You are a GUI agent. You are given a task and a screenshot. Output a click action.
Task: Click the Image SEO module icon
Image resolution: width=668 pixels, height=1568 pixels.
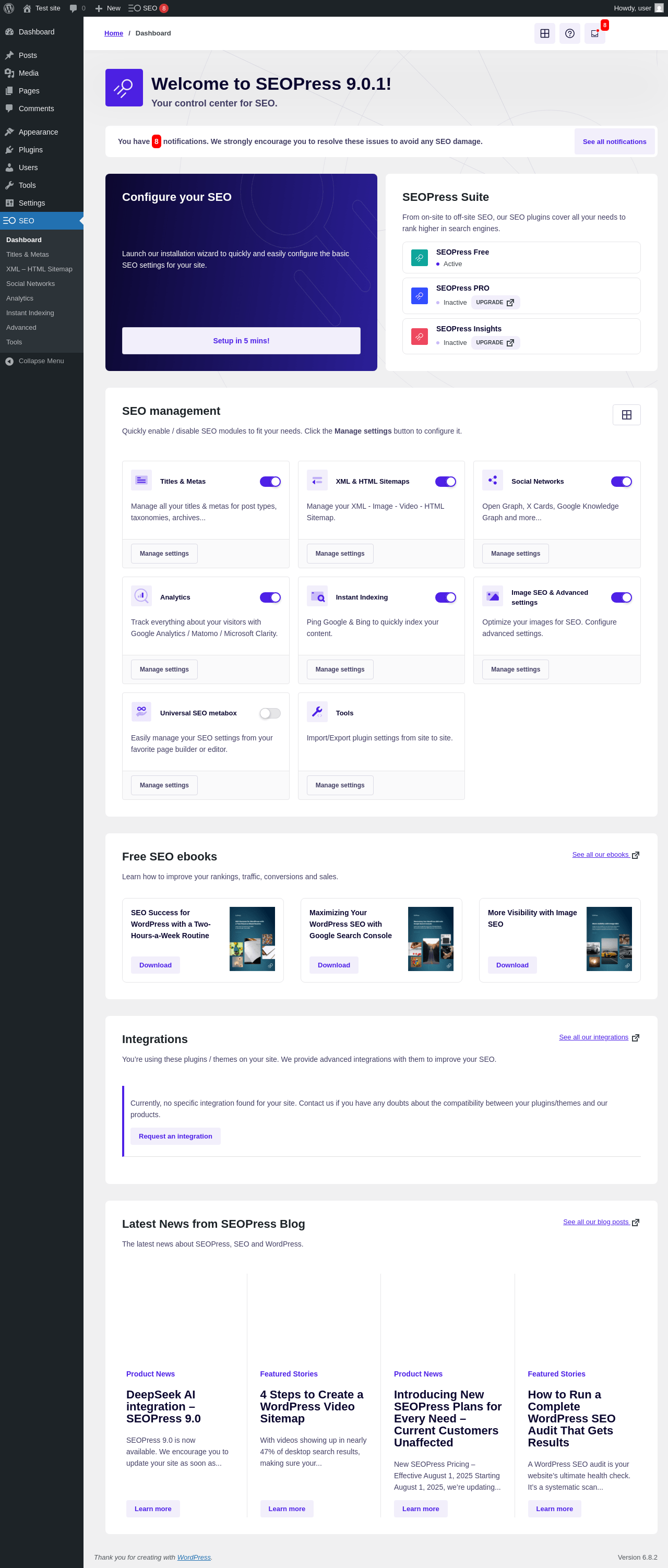pyautogui.click(x=493, y=596)
